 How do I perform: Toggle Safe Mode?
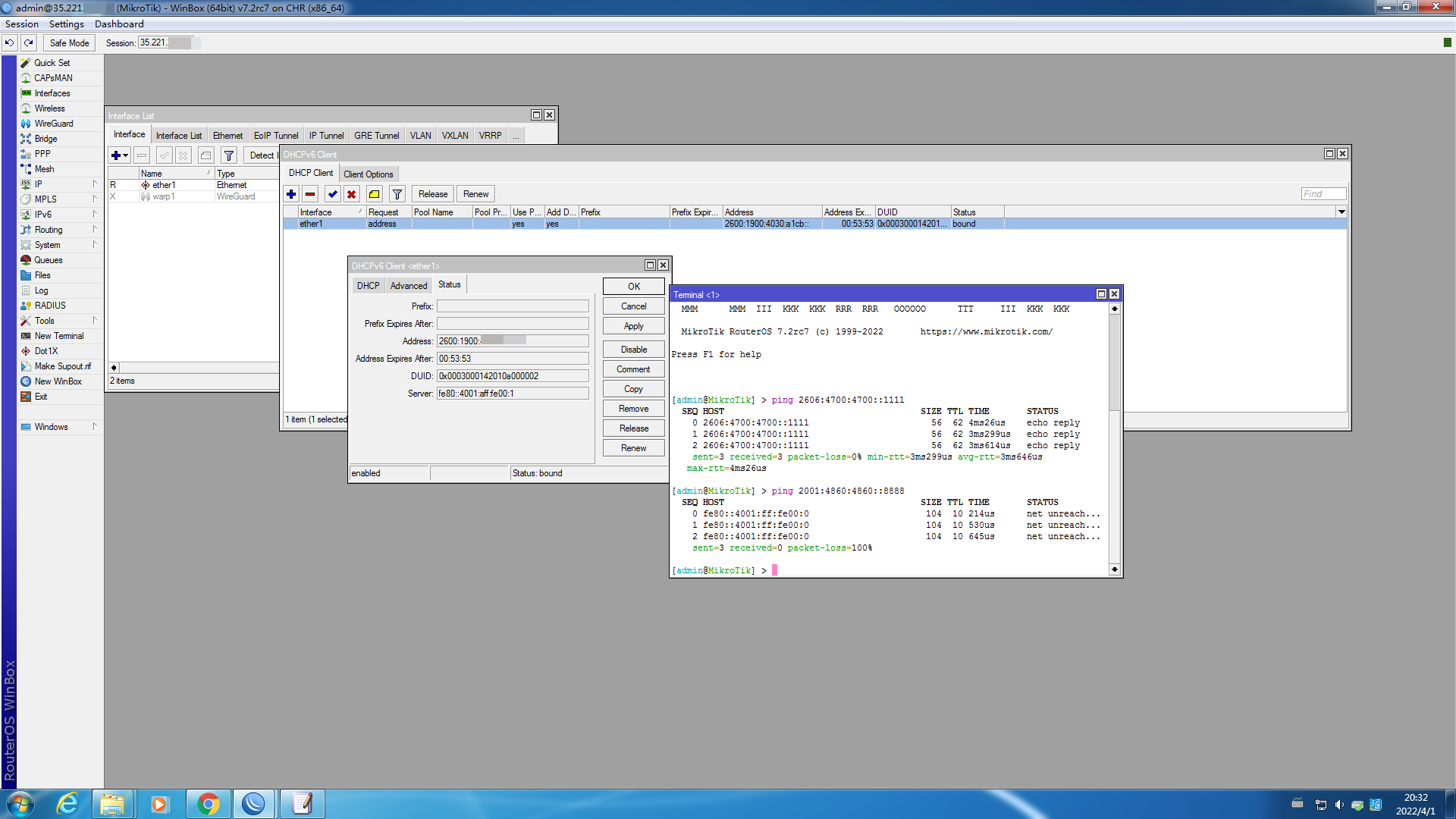[69, 43]
